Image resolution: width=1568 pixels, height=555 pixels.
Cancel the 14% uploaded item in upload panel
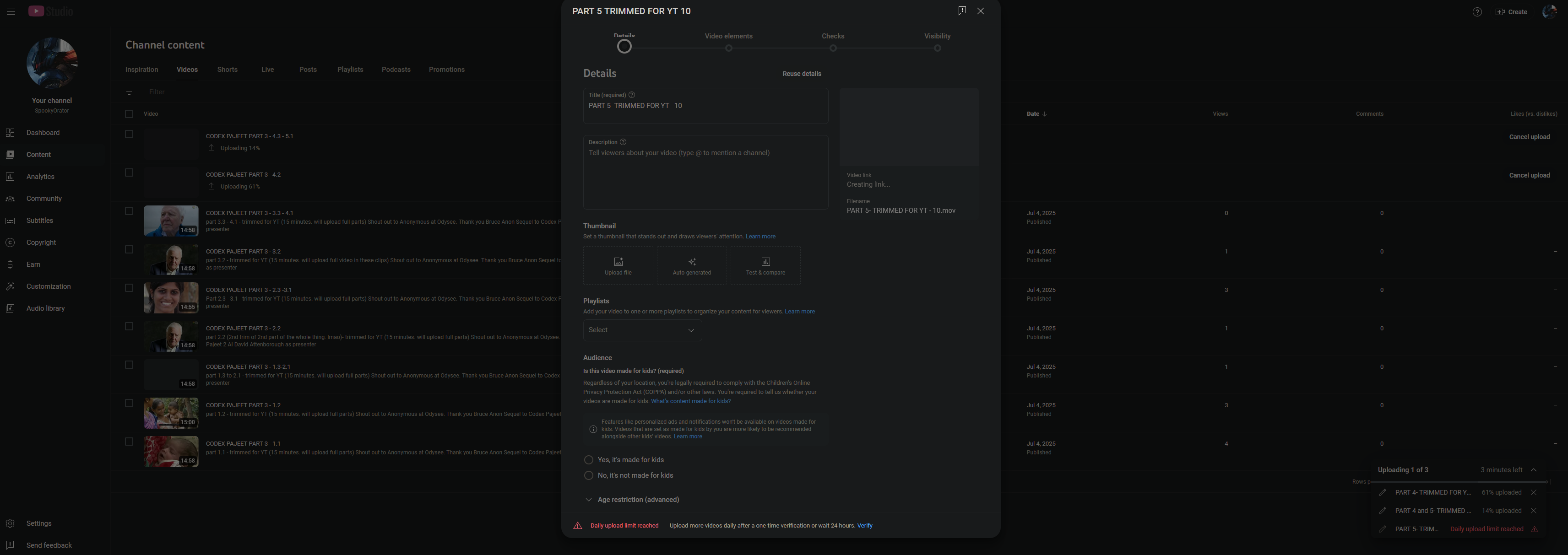point(1533,511)
